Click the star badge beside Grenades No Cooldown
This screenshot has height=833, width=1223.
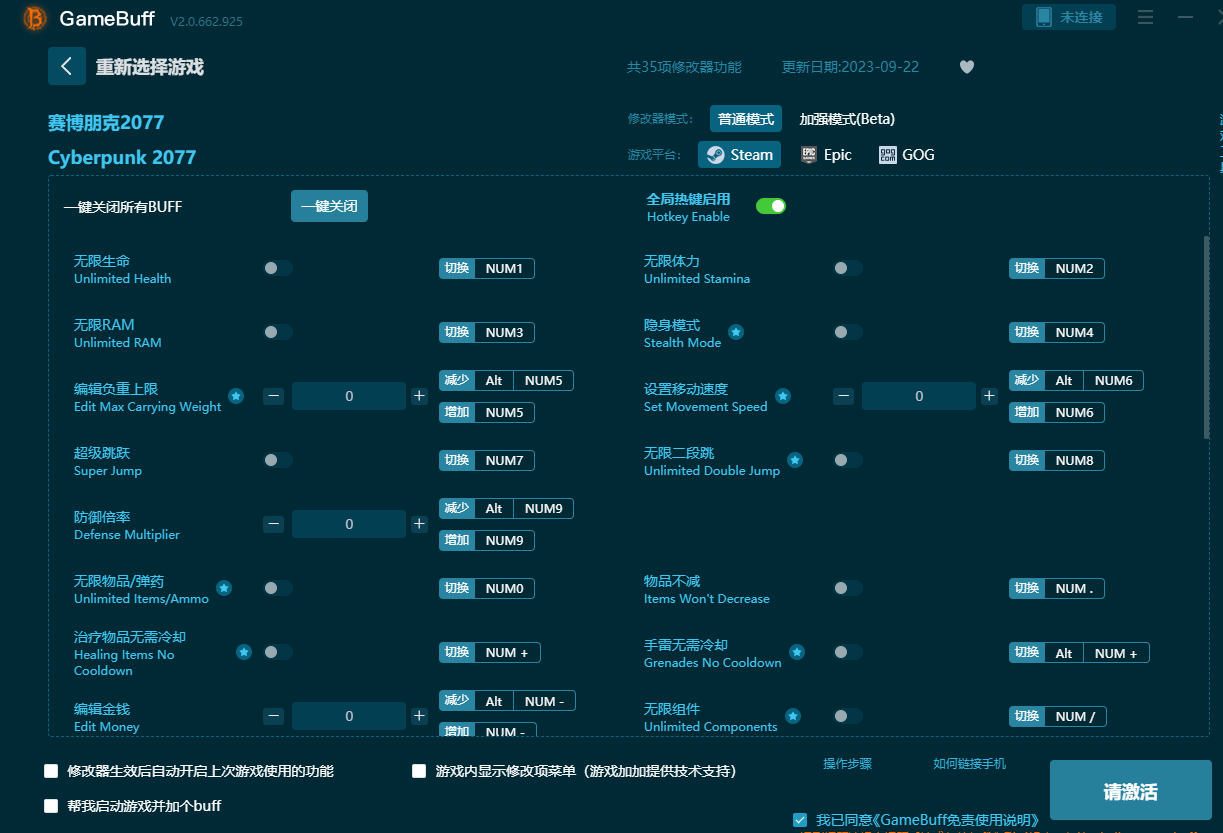point(797,652)
